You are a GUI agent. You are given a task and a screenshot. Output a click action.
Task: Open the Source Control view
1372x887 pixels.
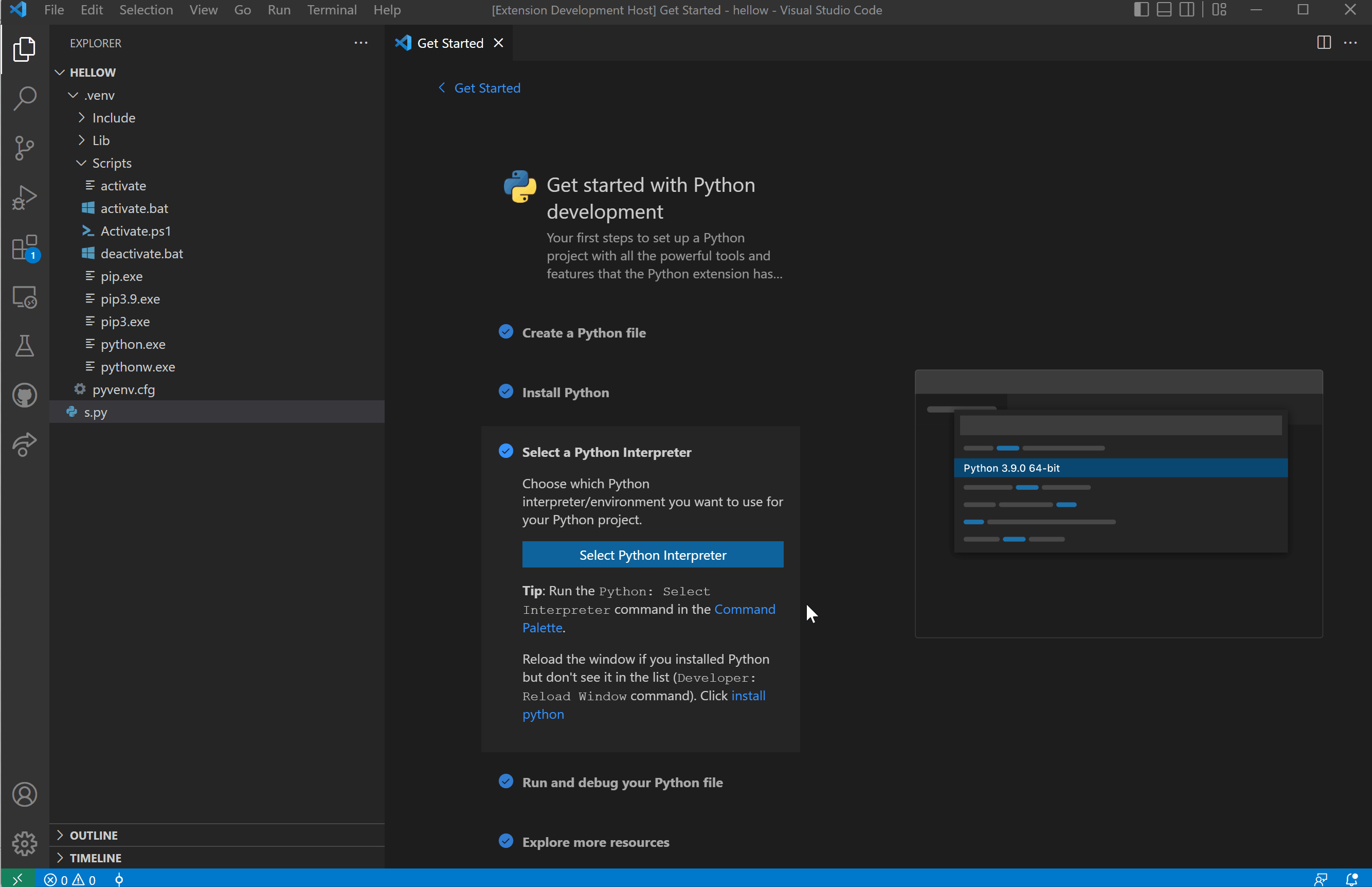tap(24, 148)
